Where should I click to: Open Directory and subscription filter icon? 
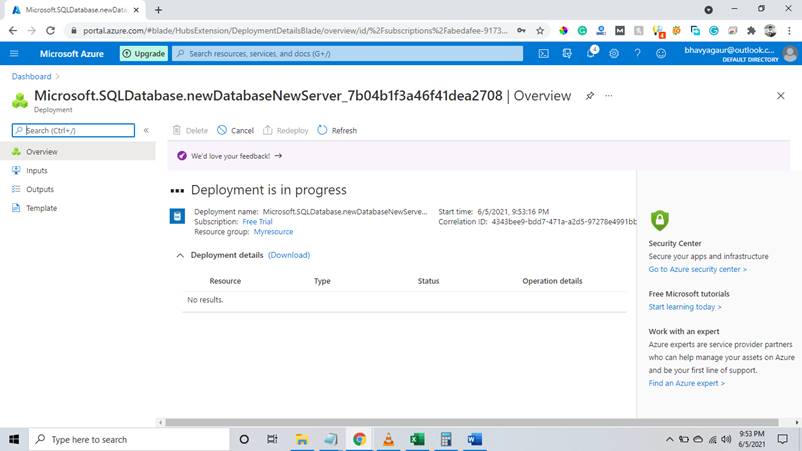pos(567,53)
